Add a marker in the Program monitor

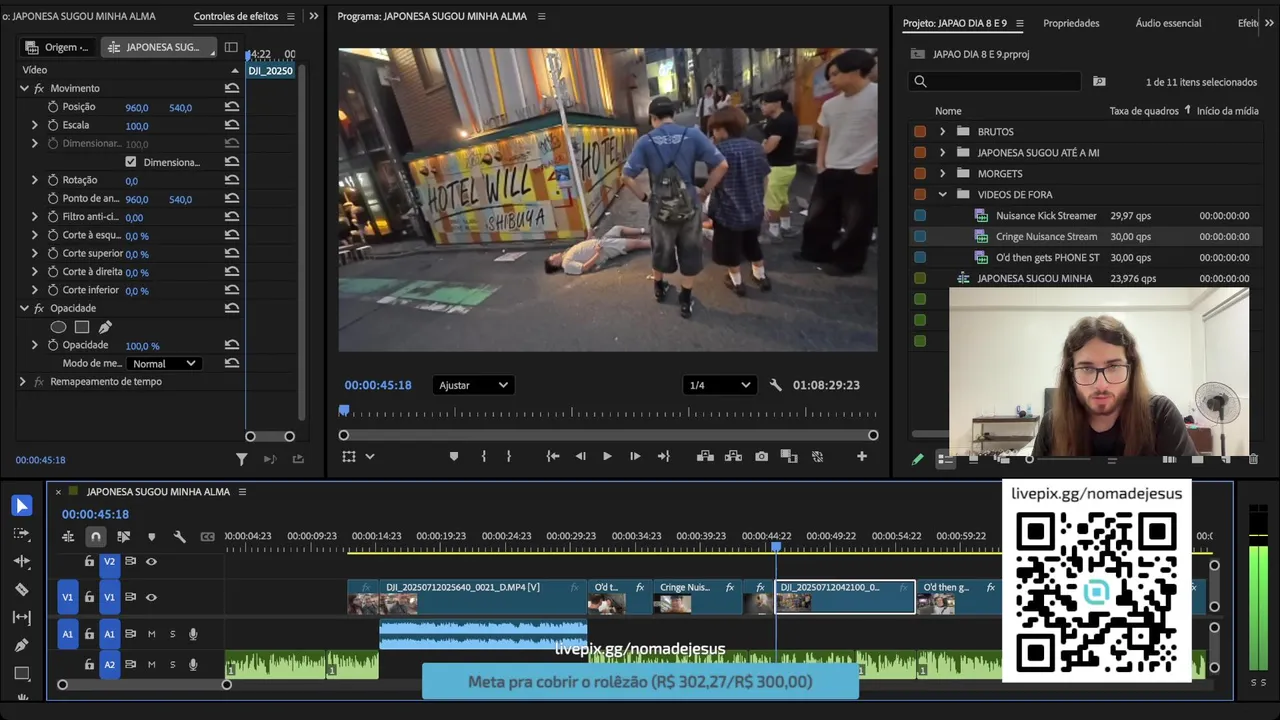(x=453, y=457)
